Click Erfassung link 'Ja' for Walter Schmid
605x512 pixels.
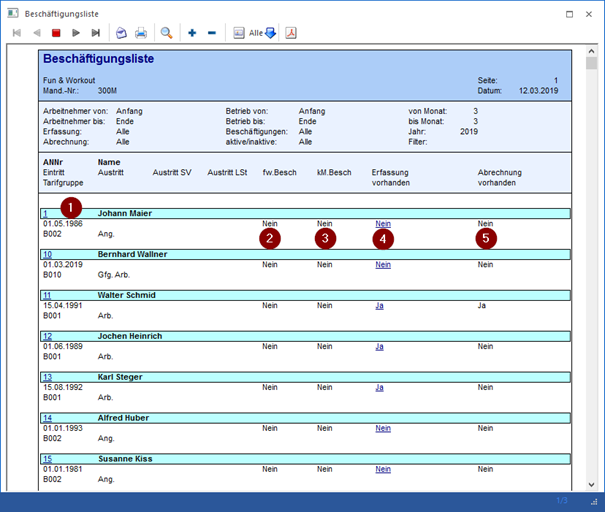379,305
